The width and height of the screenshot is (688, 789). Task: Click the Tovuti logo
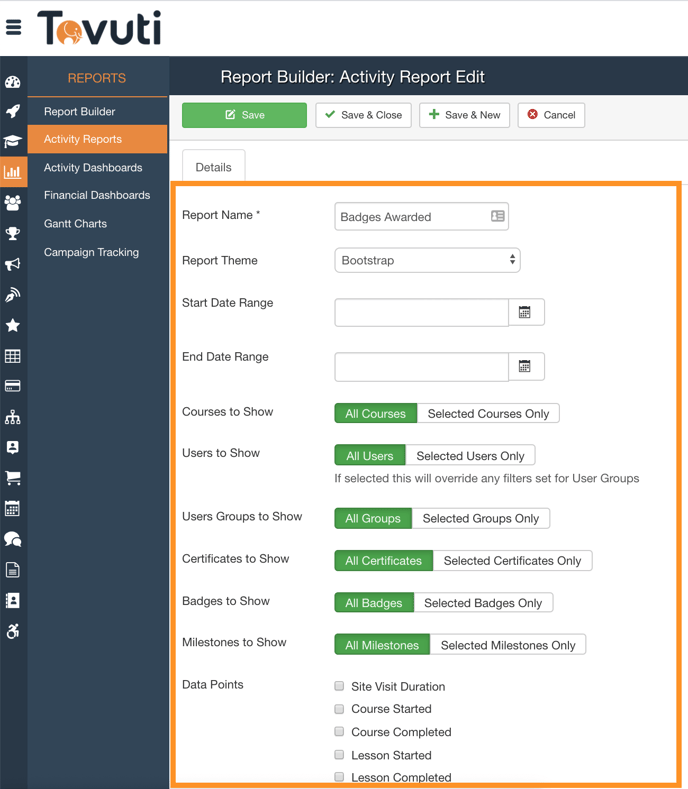tap(99, 28)
